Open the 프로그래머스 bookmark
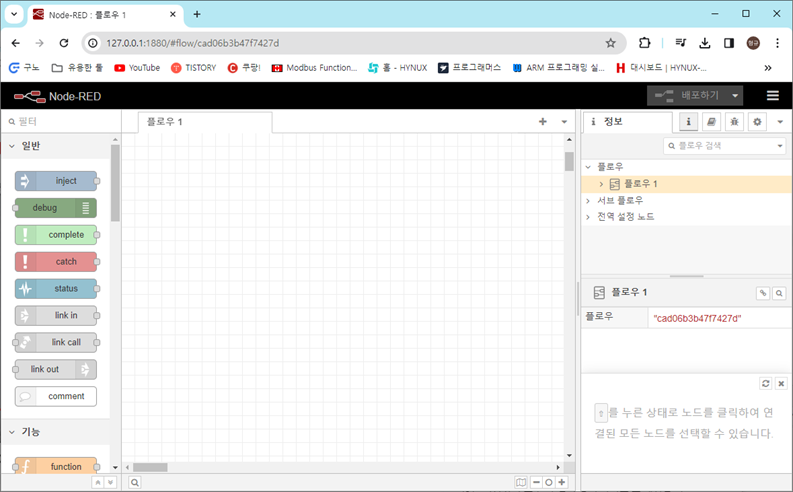This screenshot has width=793, height=492. [469, 68]
